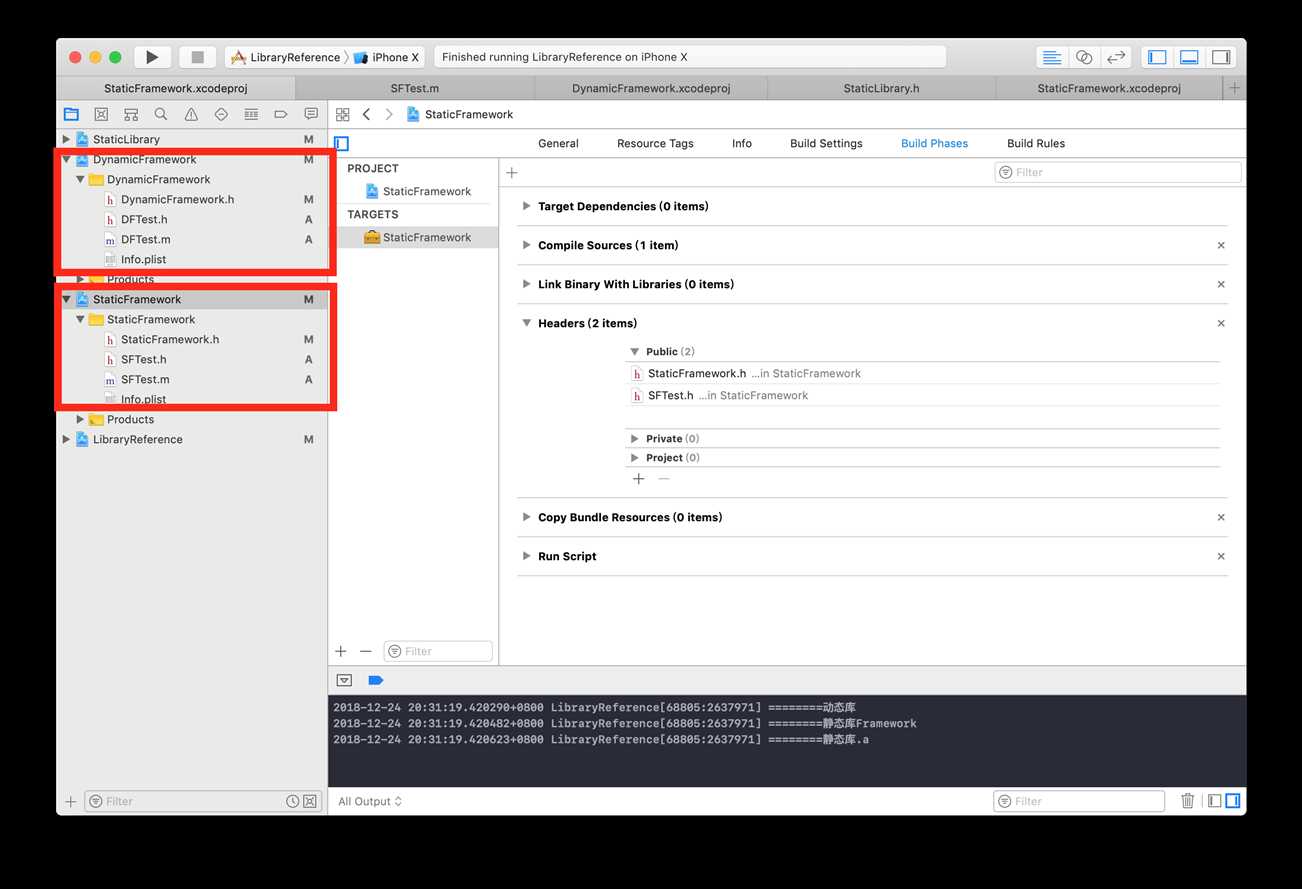Image resolution: width=1302 pixels, height=889 pixels.
Task: Add a file in the navigator
Action: pos(70,801)
